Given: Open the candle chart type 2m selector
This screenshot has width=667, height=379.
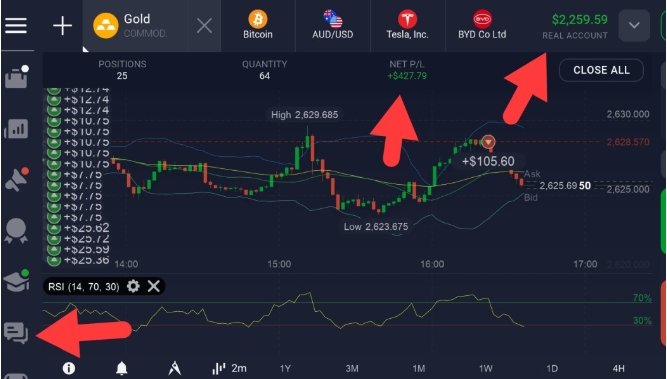Looking at the screenshot, I should [229, 368].
